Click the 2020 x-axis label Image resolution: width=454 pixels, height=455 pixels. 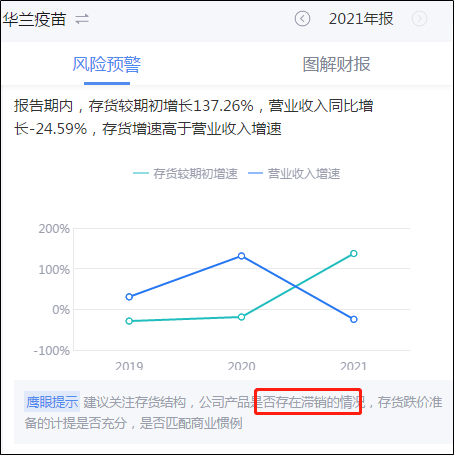click(242, 366)
